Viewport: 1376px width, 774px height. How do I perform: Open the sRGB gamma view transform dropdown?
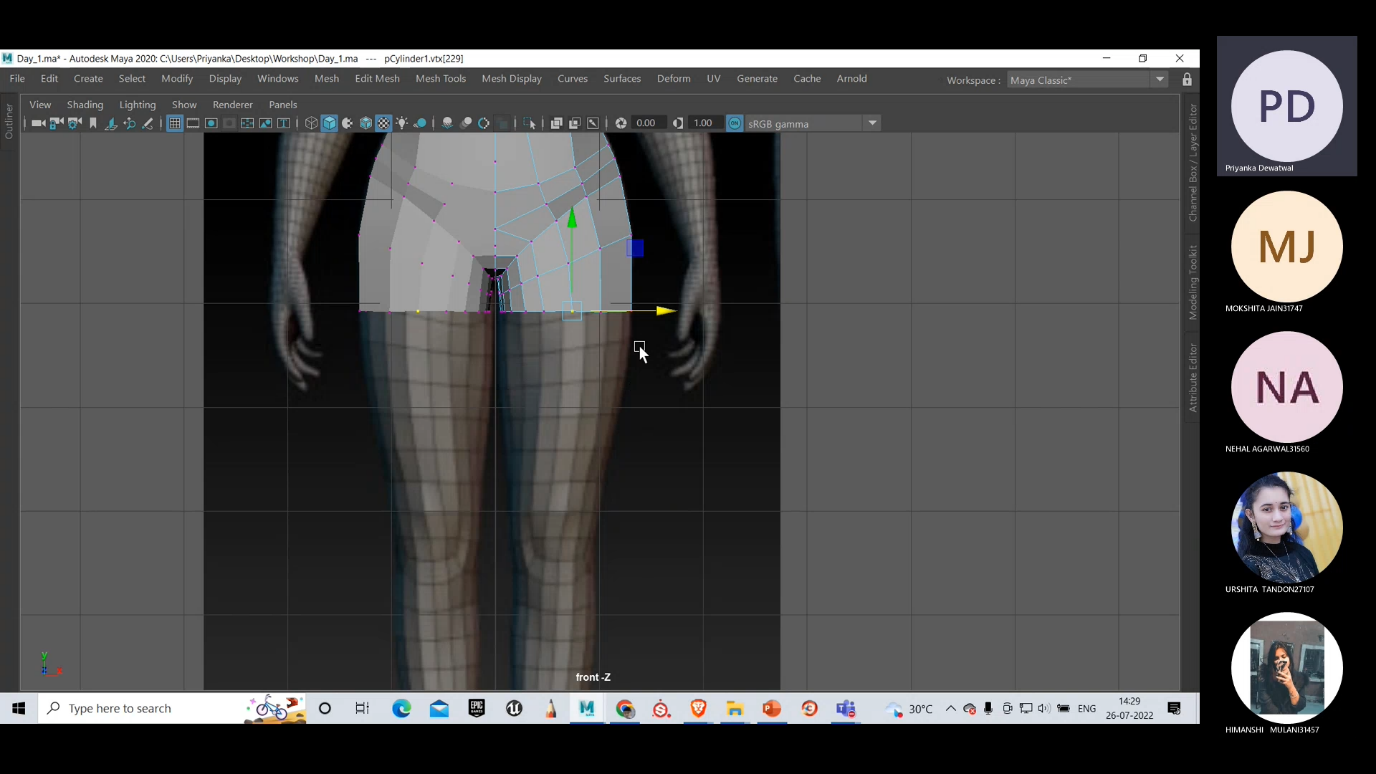(x=872, y=123)
